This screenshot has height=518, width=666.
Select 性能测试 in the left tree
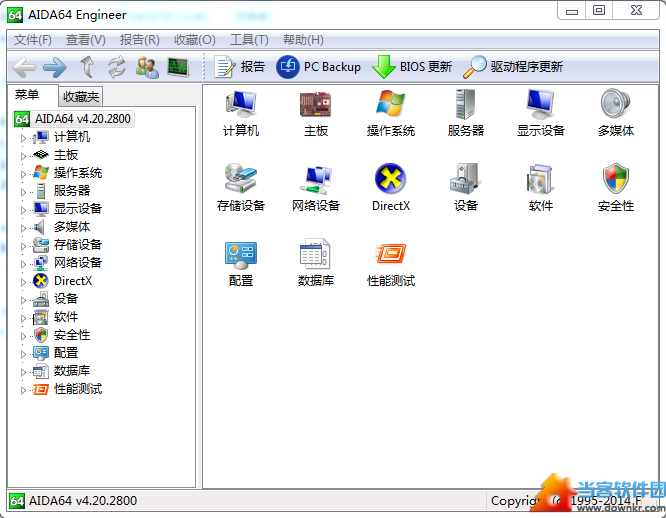pyautogui.click(x=78, y=389)
